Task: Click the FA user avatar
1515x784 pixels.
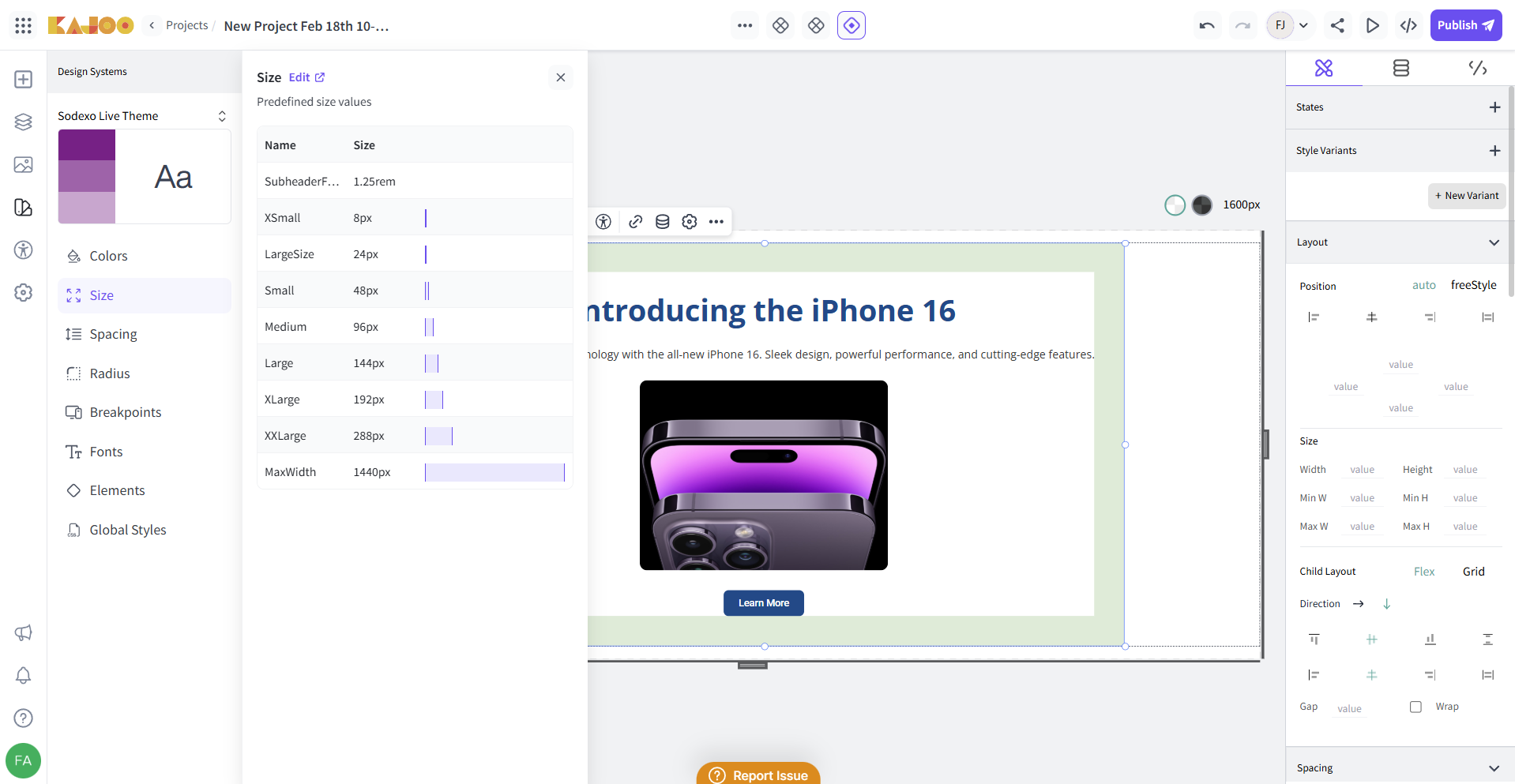Action: pos(23,760)
